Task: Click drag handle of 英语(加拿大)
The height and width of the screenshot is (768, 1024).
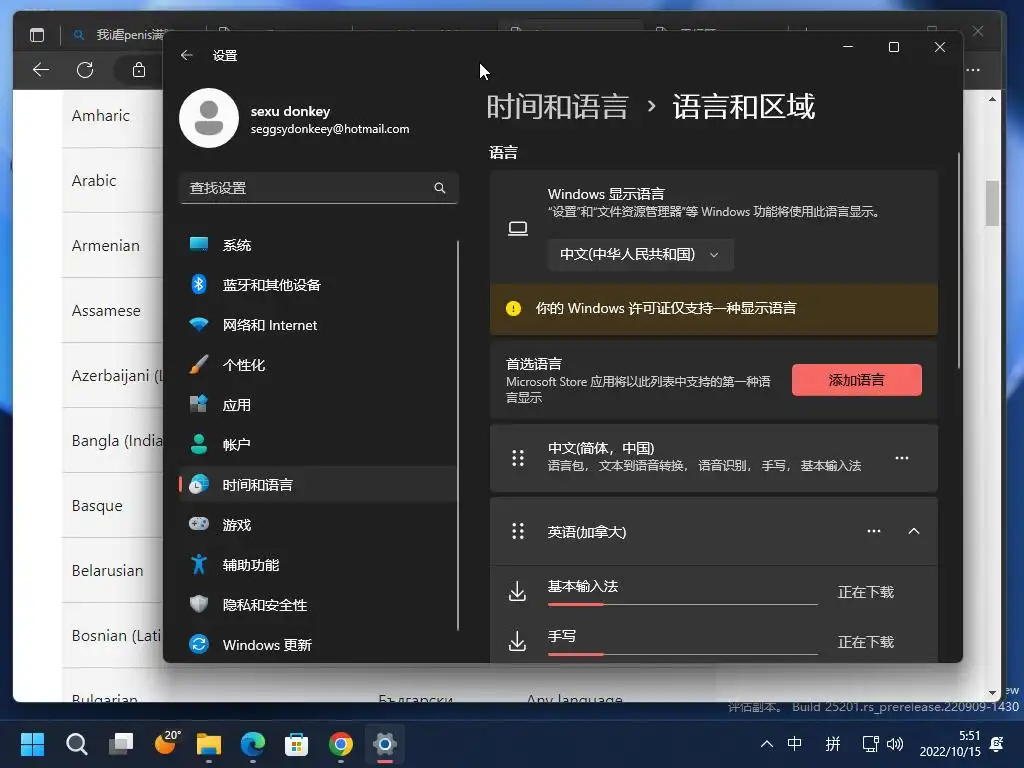Action: click(x=518, y=531)
